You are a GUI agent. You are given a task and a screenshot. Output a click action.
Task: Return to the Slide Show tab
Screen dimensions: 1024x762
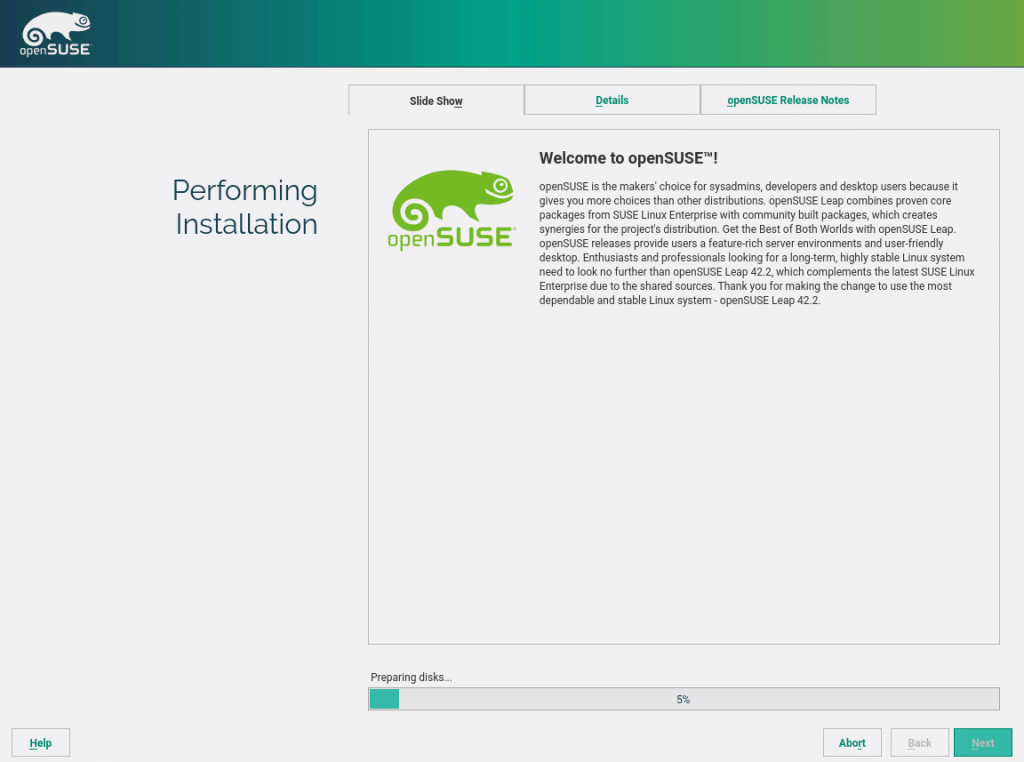pos(436,99)
